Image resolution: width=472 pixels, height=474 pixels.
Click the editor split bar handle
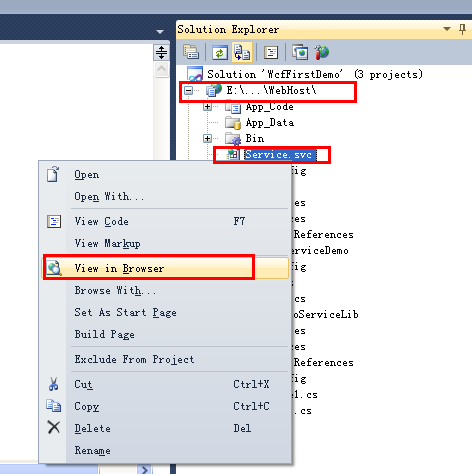tap(161, 52)
